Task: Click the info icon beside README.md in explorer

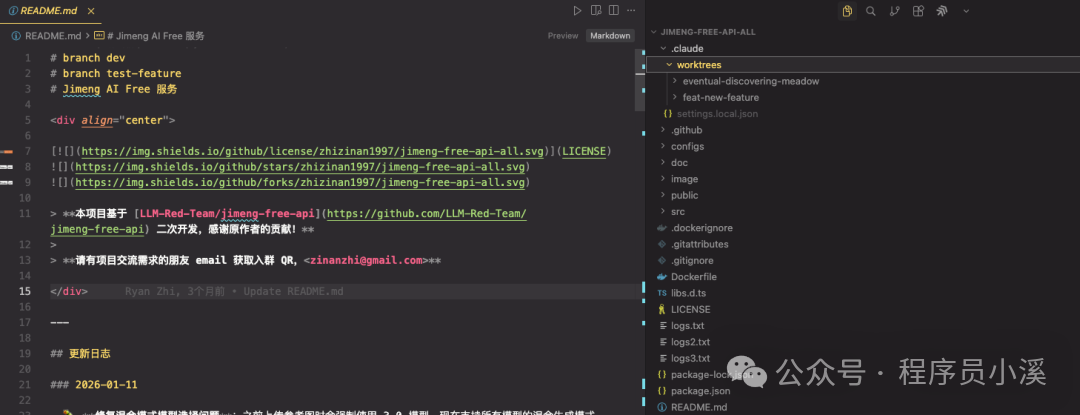Action: [663, 407]
